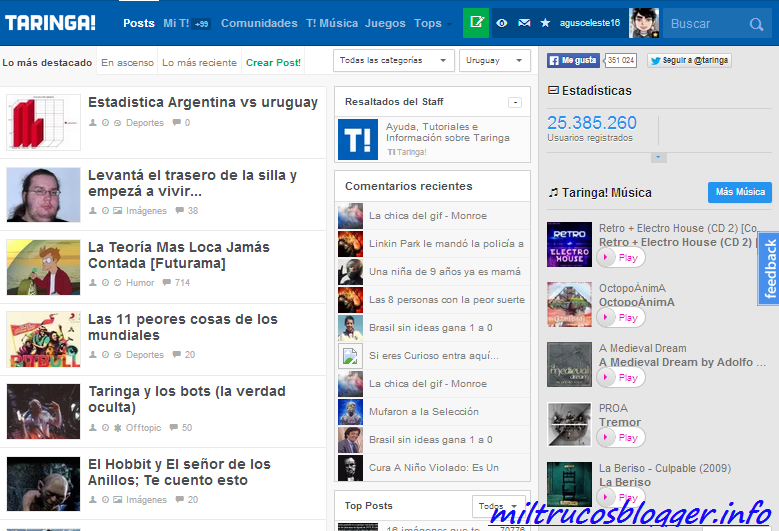Image resolution: width=779 pixels, height=531 pixels.
Task: Click the green create post pencil icon
Action: pyautogui.click(x=476, y=22)
